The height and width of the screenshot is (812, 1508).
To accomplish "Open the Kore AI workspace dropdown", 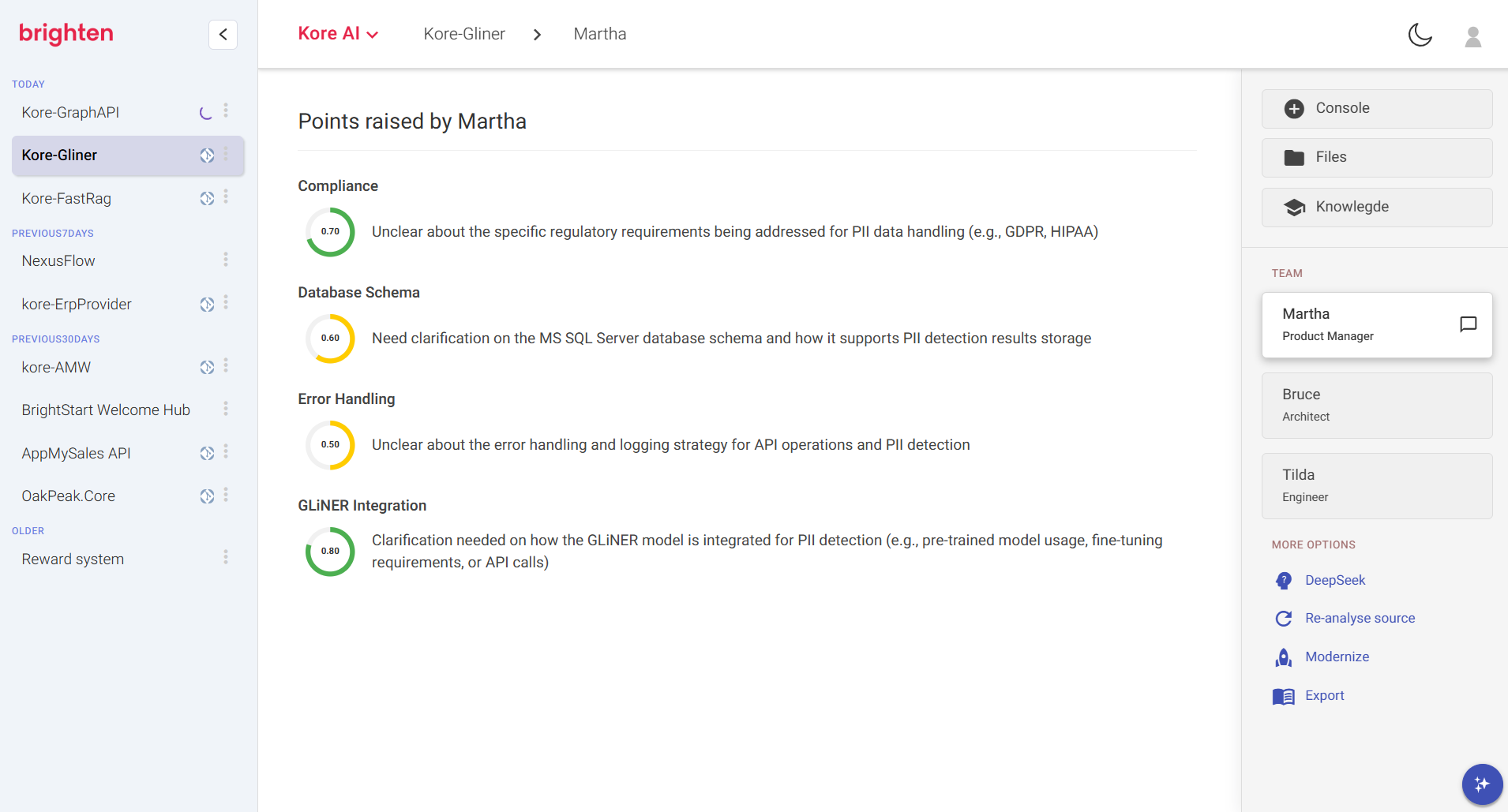I will [338, 34].
